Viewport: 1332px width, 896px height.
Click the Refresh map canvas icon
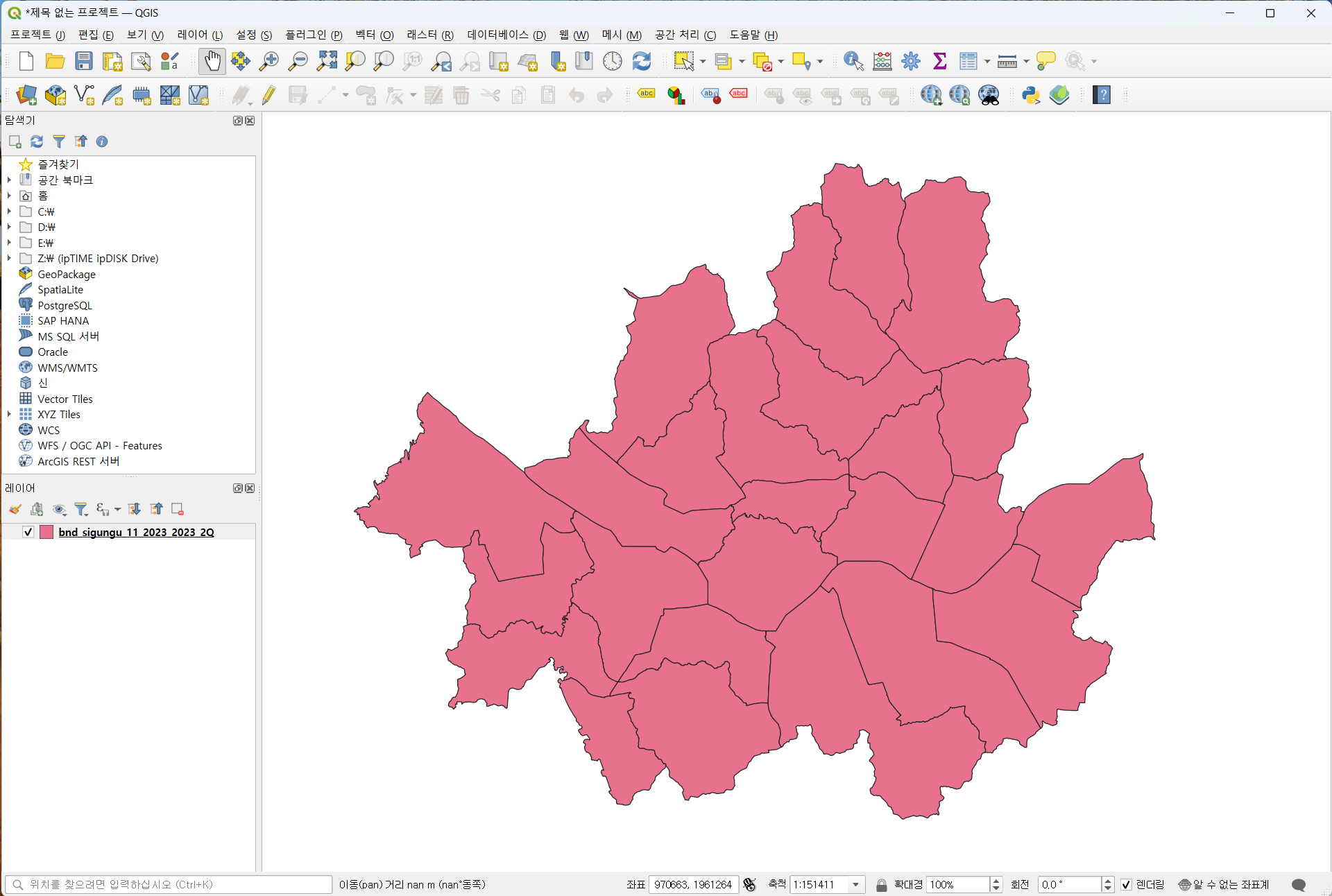pyautogui.click(x=642, y=61)
